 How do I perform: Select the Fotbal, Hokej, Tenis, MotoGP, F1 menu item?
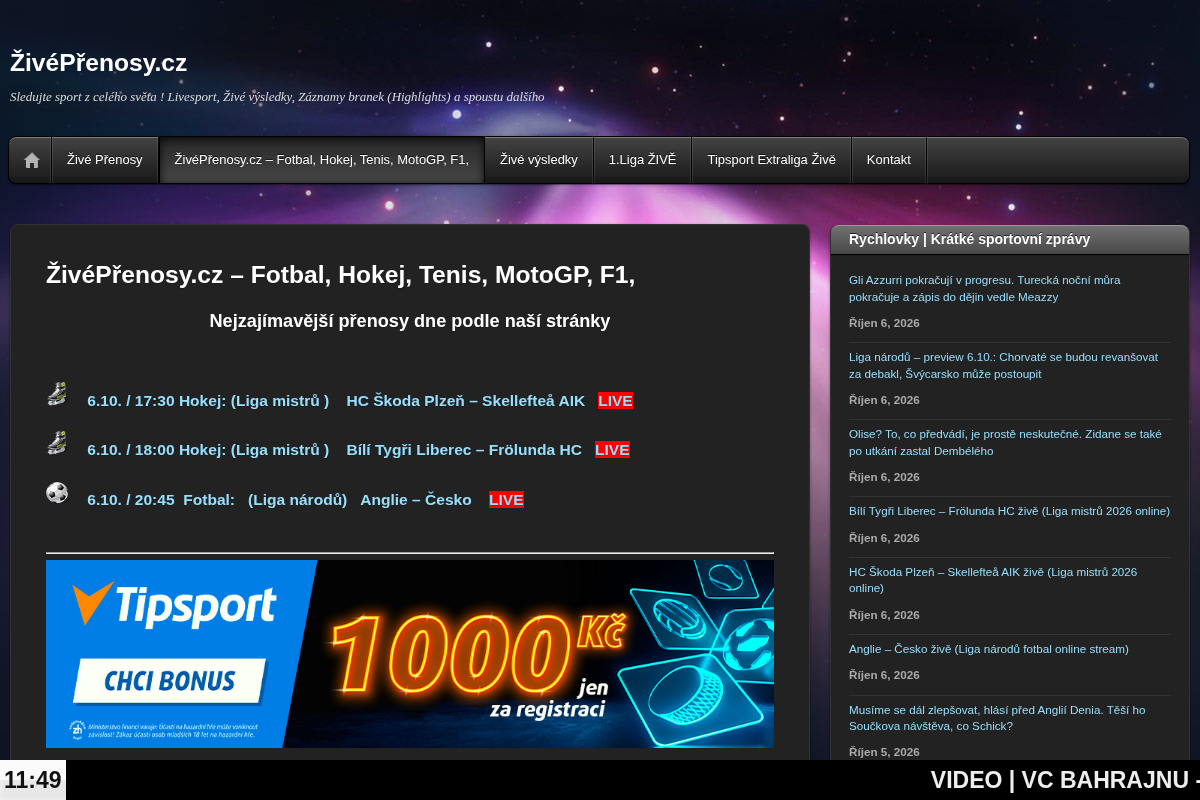[322, 160]
